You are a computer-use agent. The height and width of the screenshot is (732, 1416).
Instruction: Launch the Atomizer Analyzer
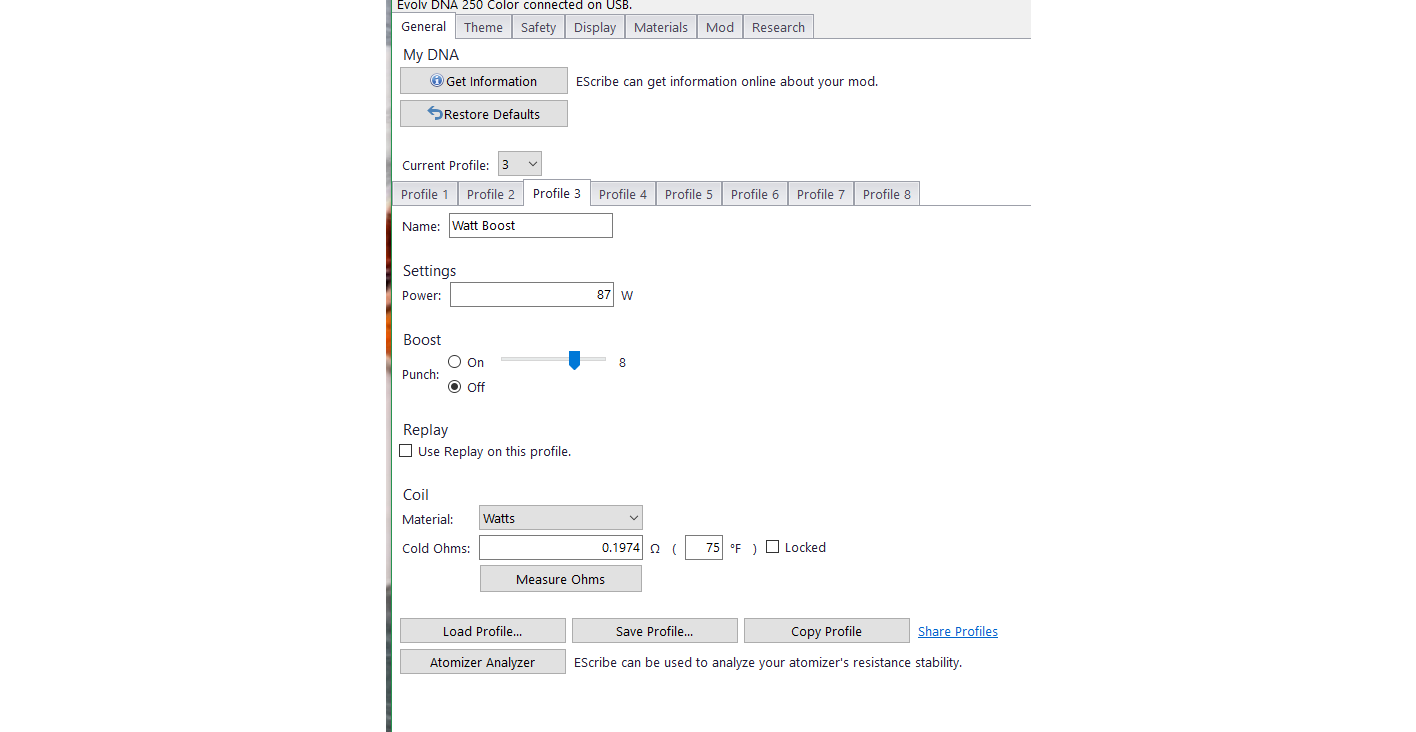(x=482, y=662)
